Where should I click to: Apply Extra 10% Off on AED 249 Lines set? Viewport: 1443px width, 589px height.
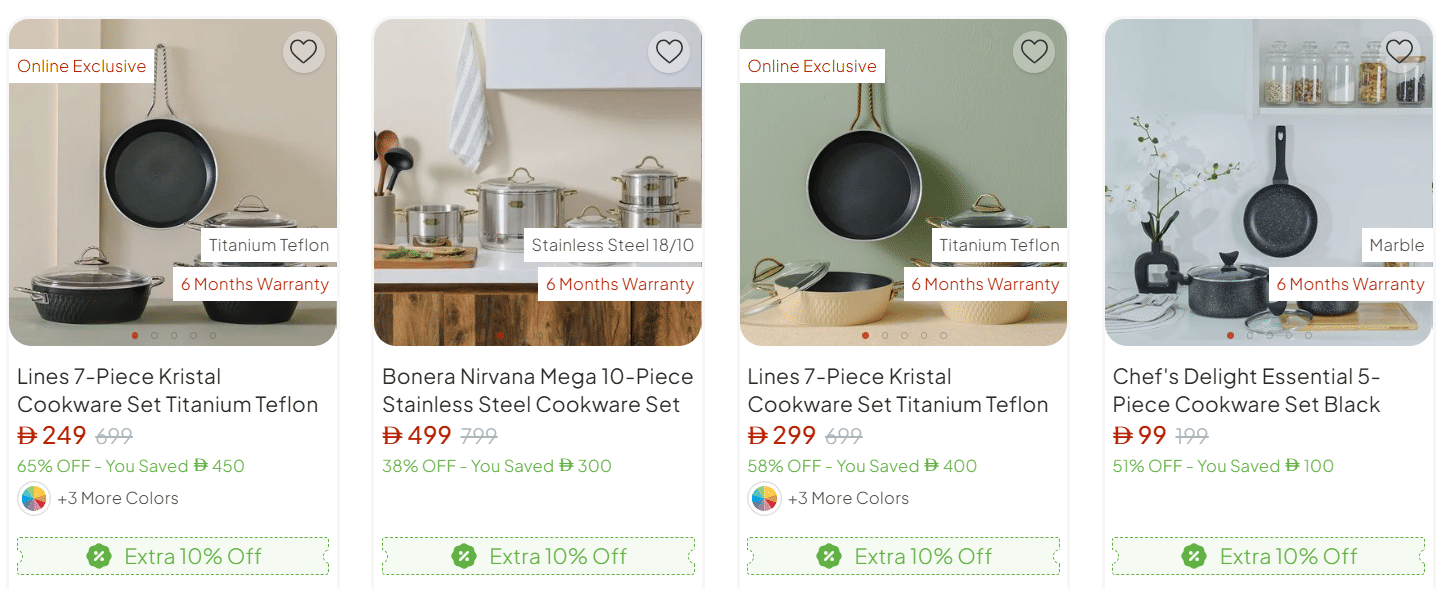click(173, 556)
